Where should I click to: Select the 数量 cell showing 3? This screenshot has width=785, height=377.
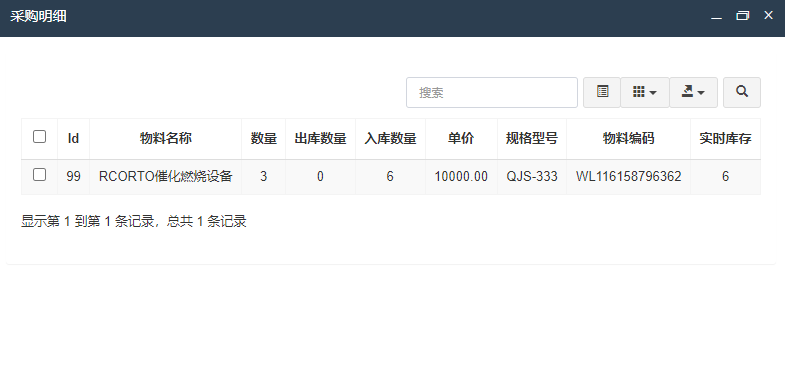pyautogui.click(x=264, y=177)
